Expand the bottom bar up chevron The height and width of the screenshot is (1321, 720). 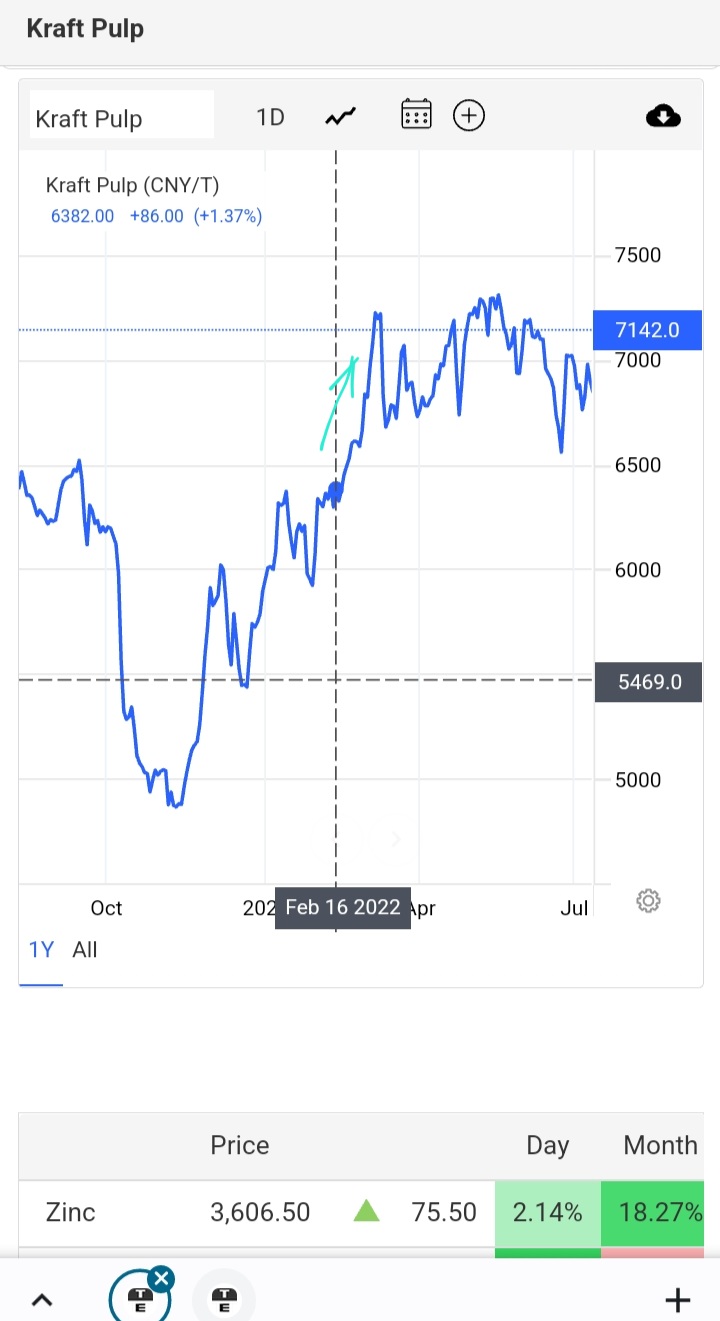(41, 1300)
